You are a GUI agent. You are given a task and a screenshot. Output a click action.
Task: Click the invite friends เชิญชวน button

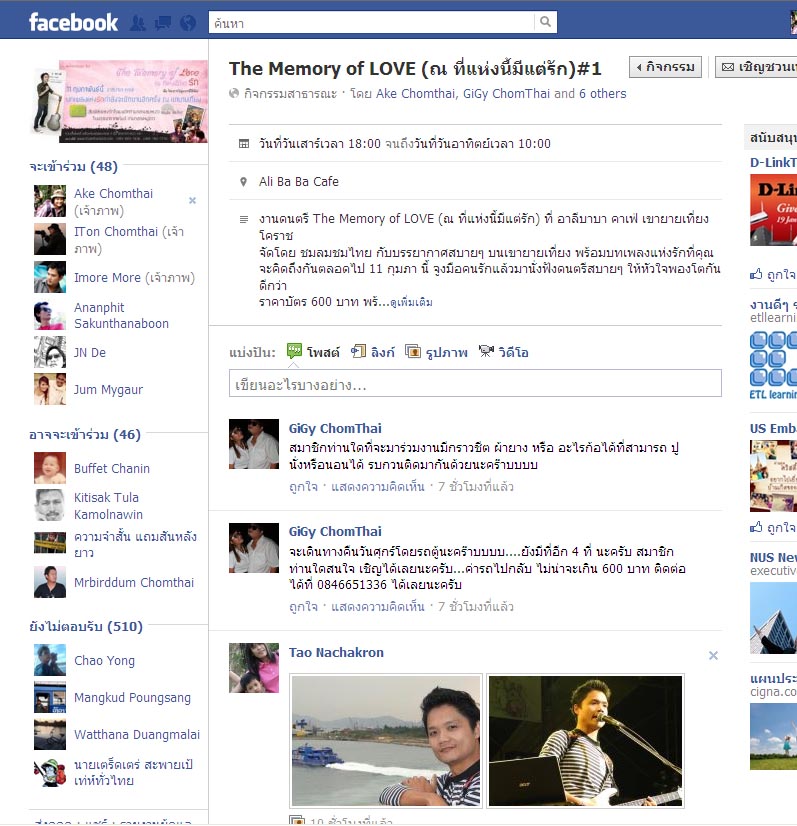[x=756, y=67]
